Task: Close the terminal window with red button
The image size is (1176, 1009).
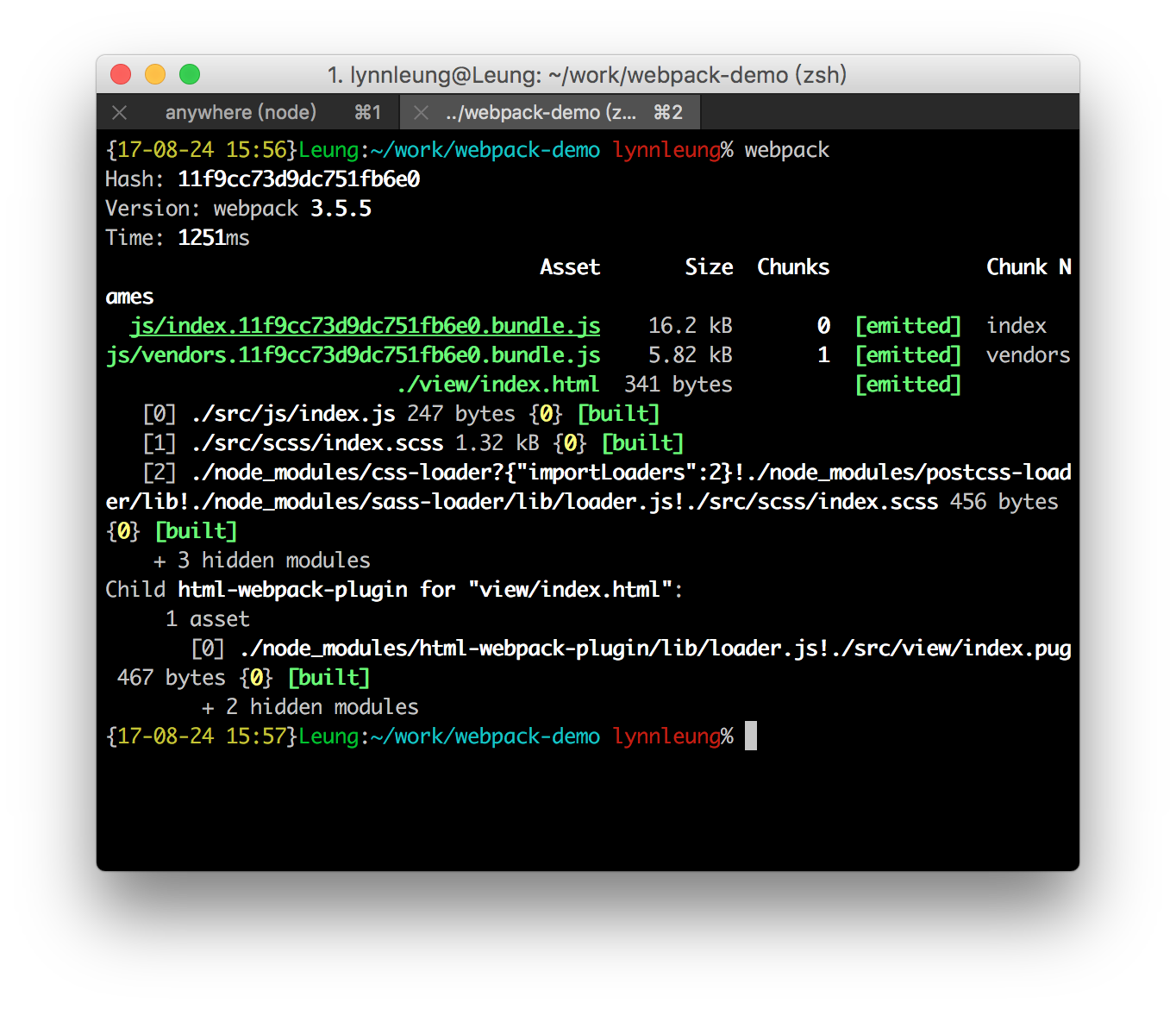Action: pos(121,75)
